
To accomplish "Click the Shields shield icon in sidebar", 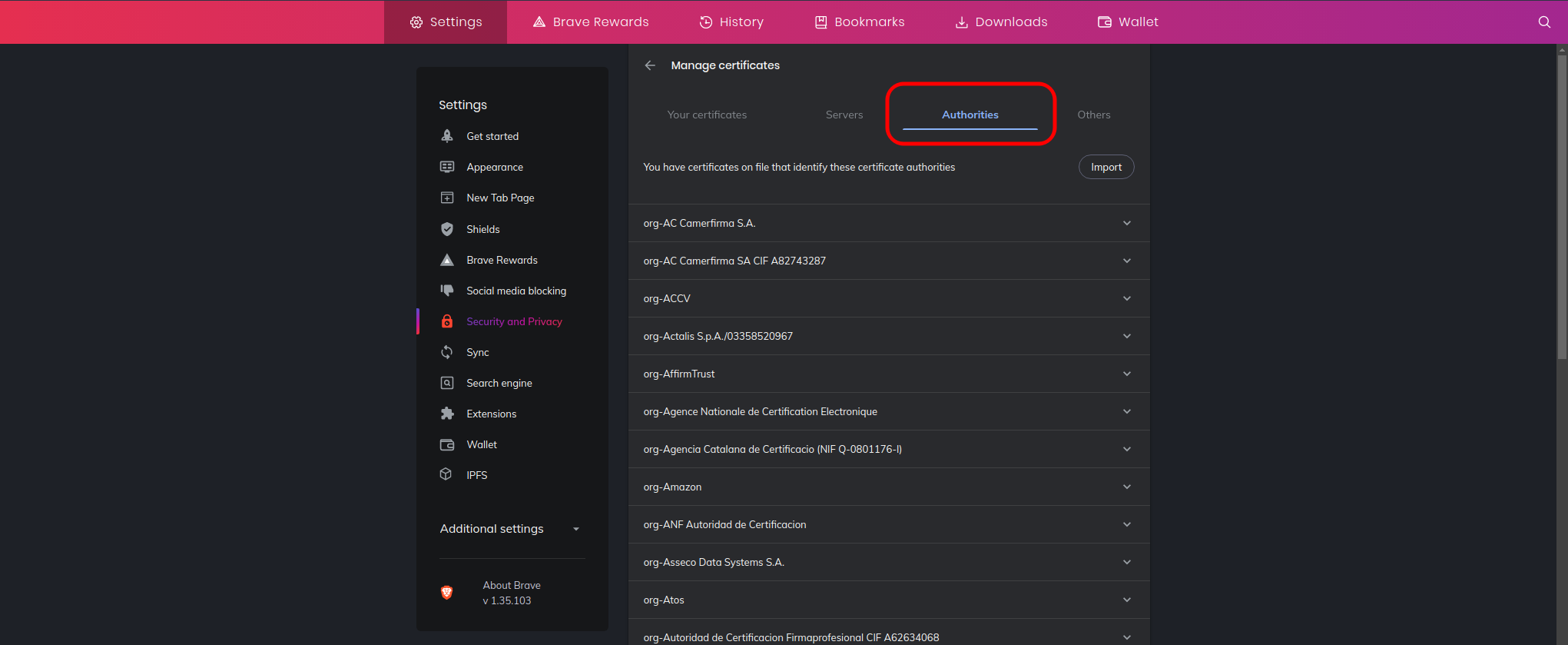I will (447, 229).
